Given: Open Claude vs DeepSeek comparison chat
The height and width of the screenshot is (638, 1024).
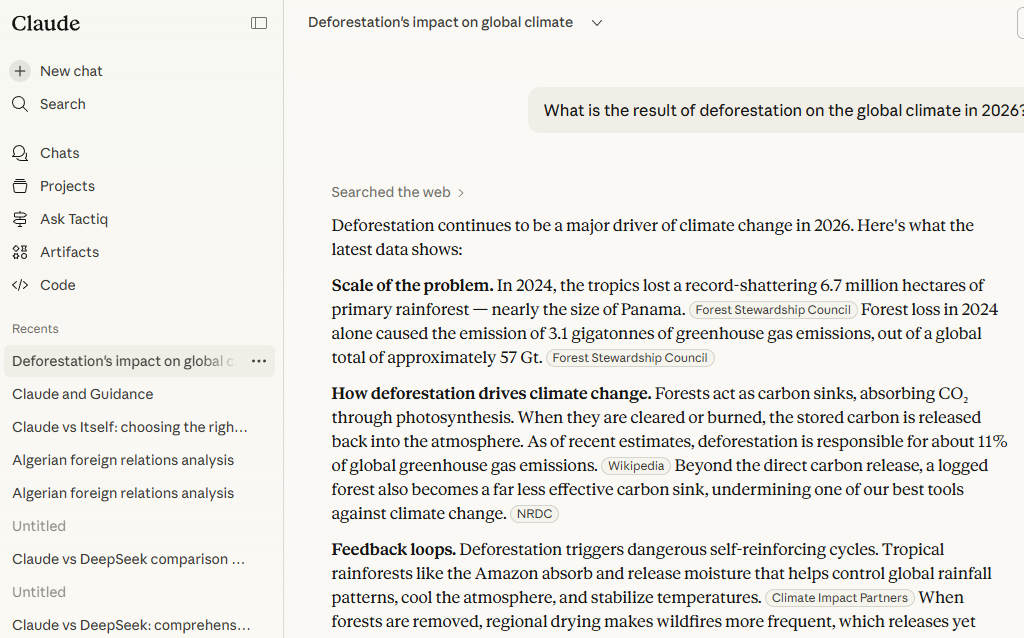Looking at the screenshot, I should point(129,560).
